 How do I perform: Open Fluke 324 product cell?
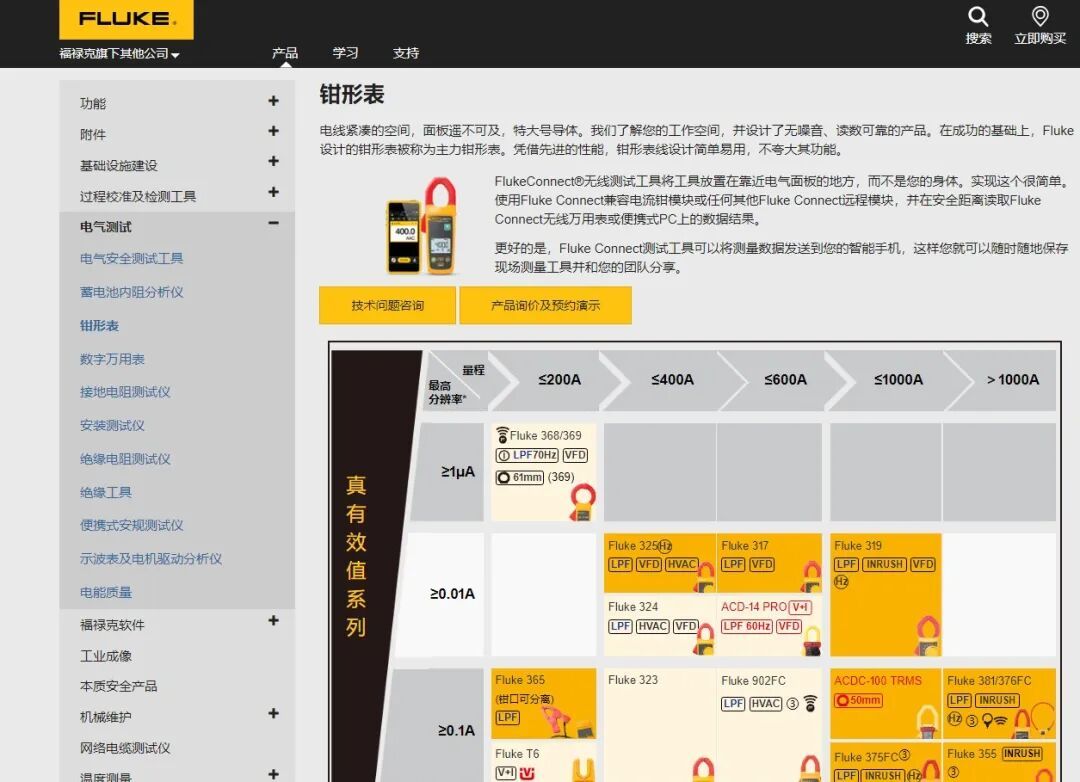click(660, 625)
